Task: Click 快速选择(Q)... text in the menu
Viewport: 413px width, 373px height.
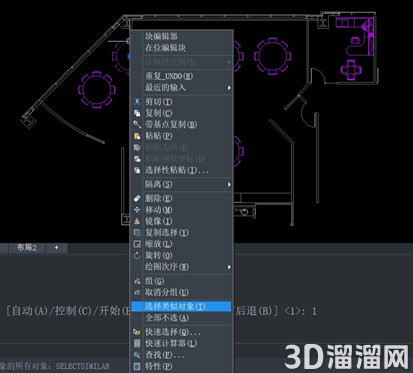Action: coord(173,332)
